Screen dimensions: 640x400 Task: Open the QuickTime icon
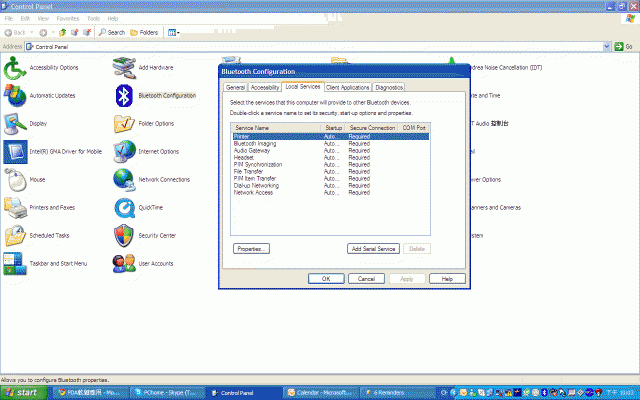(x=124, y=208)
